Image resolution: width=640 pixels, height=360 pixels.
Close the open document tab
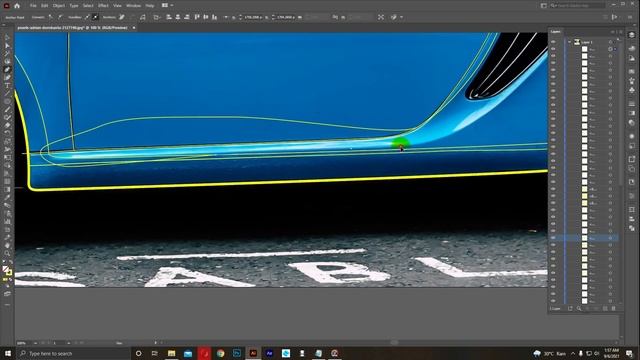point(133,28)
